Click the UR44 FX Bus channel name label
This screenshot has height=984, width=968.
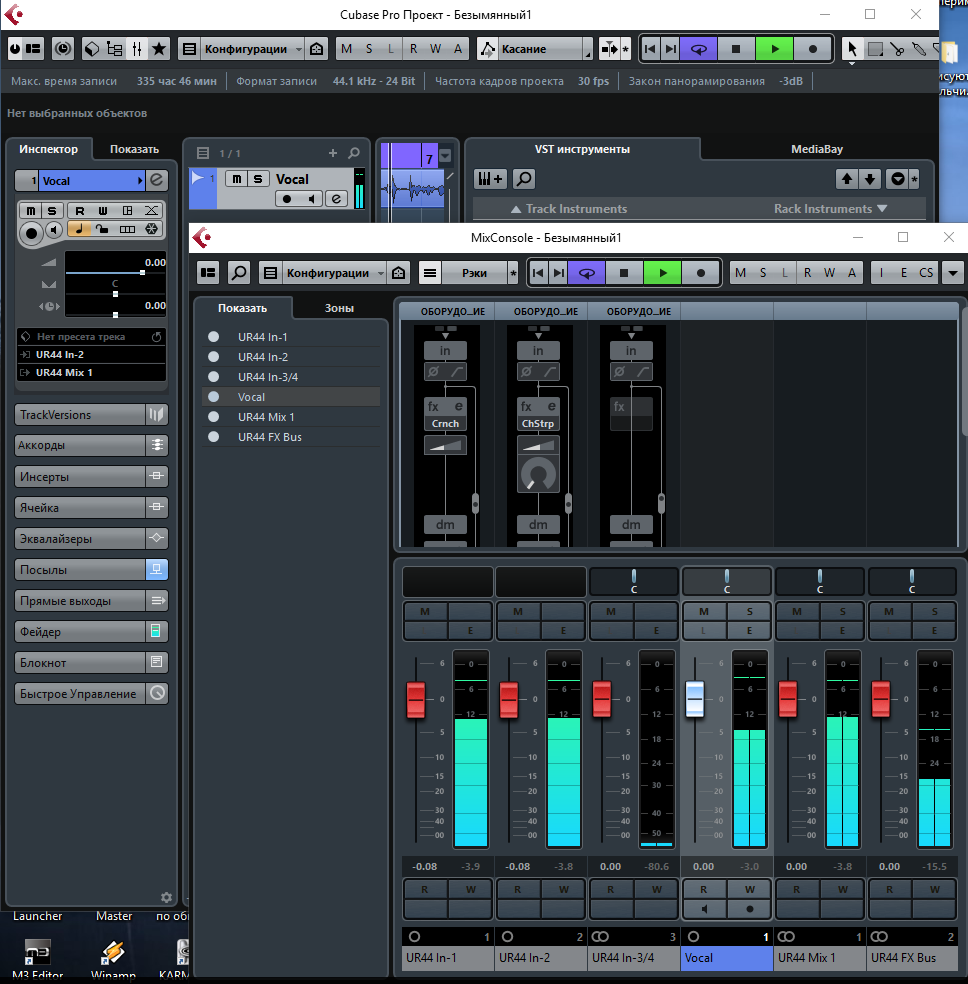click(913, 958)
